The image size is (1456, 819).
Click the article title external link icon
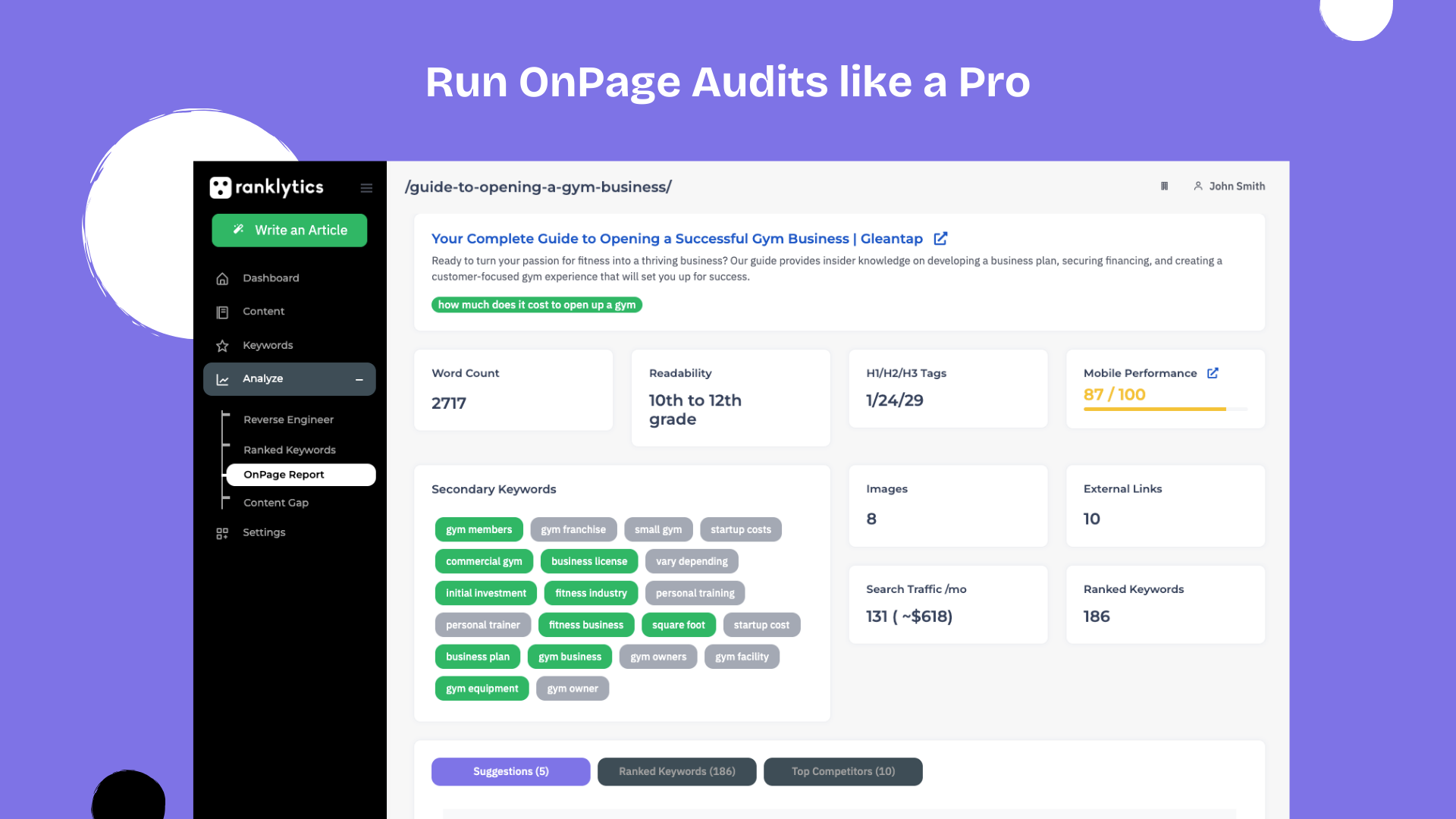pos(940,238)
